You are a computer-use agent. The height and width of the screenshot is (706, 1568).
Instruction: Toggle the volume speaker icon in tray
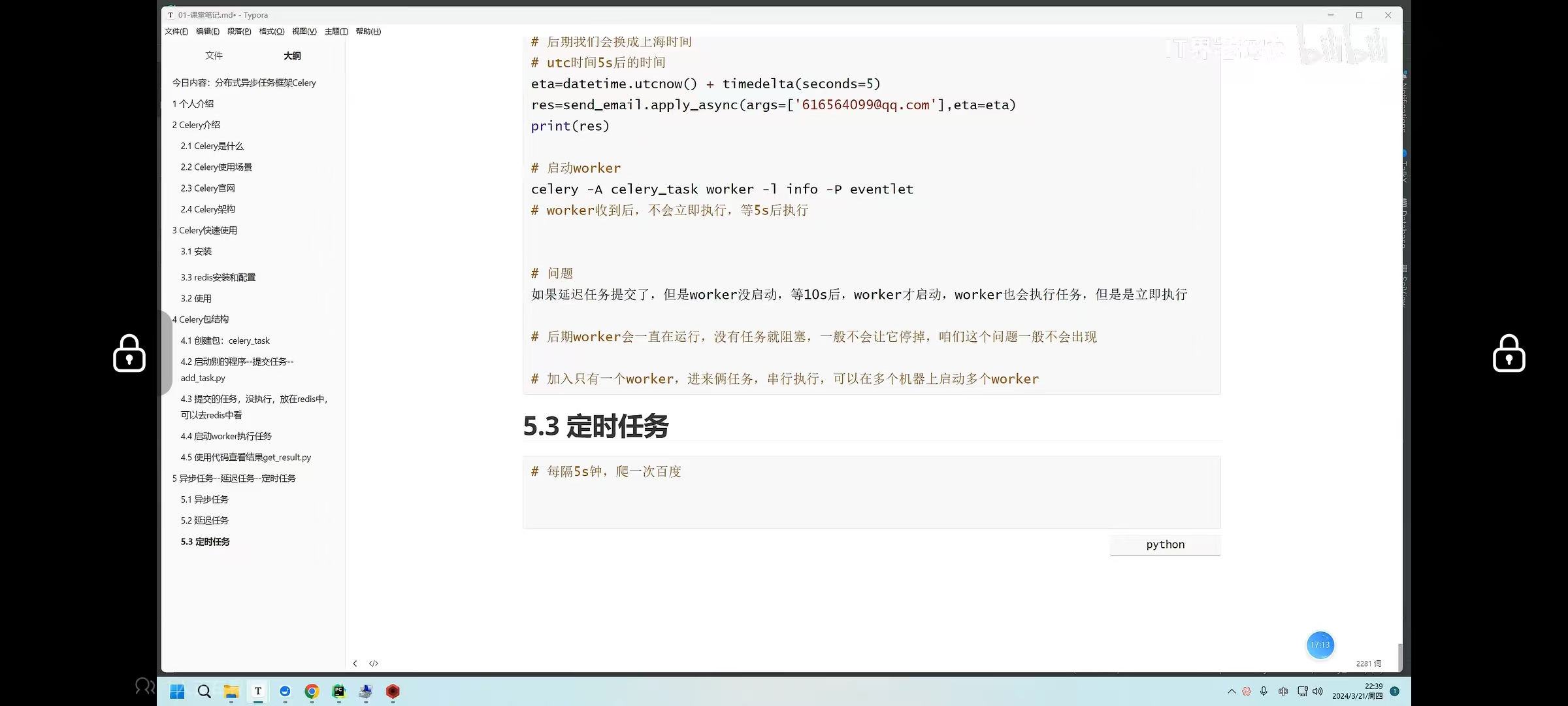click(1318, 691)
